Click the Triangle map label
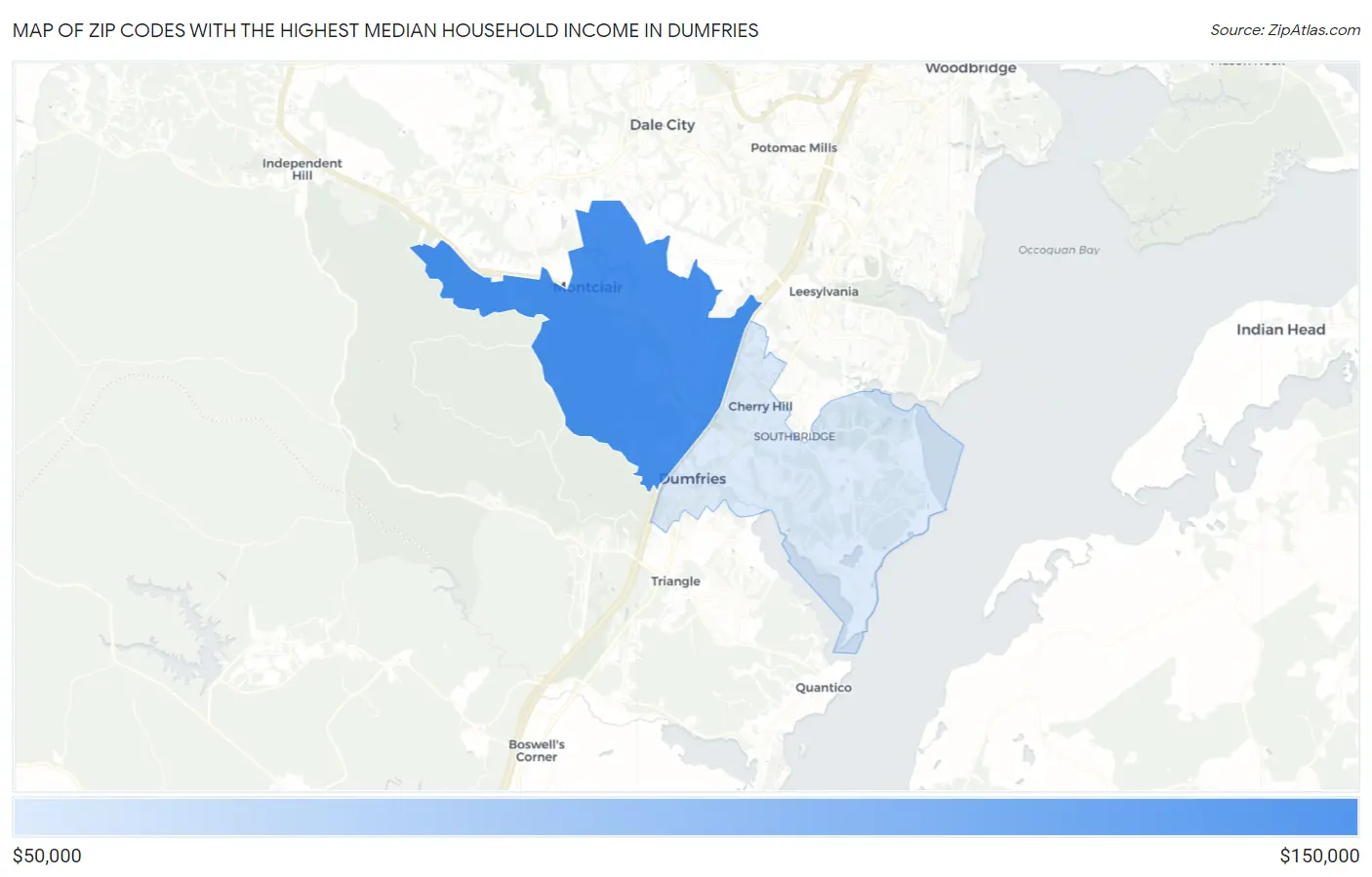This screenshot has width=1372, height=877. (676, 581)
